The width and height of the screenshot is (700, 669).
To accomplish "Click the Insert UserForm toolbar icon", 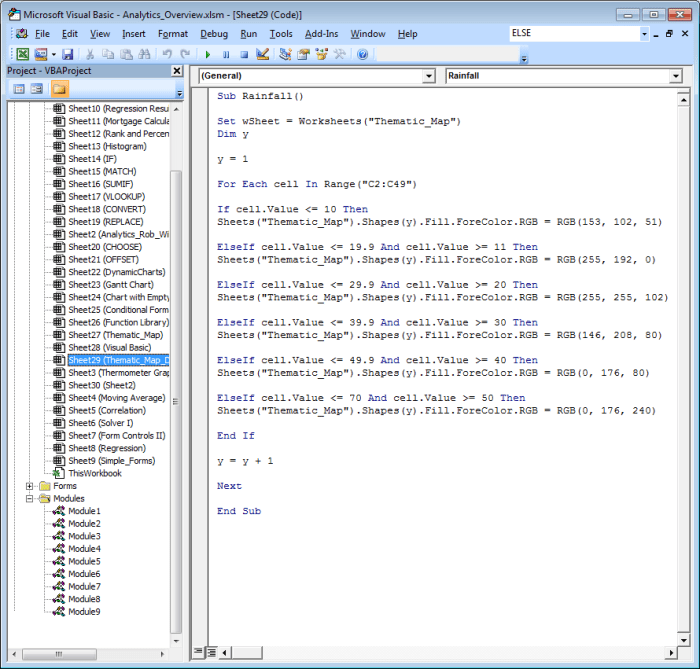I will [41, 54].
